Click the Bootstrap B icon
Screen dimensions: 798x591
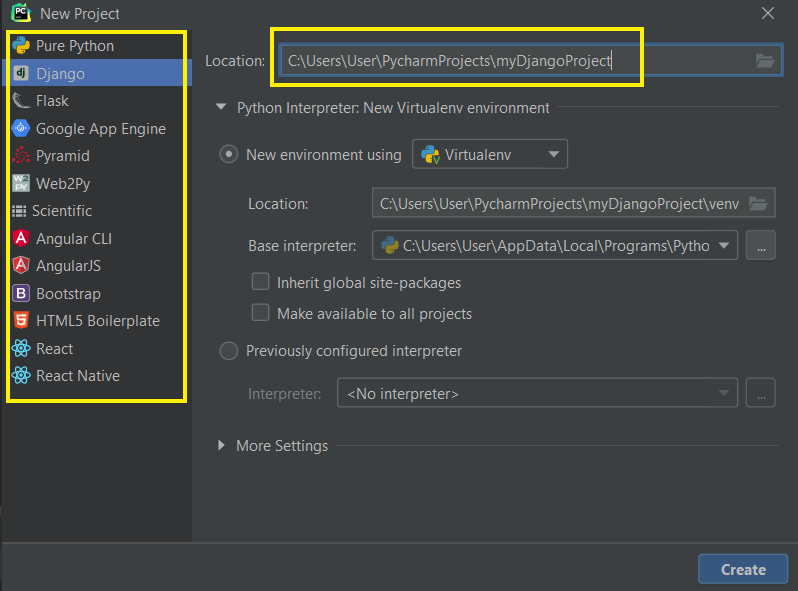tap(21, 293)
